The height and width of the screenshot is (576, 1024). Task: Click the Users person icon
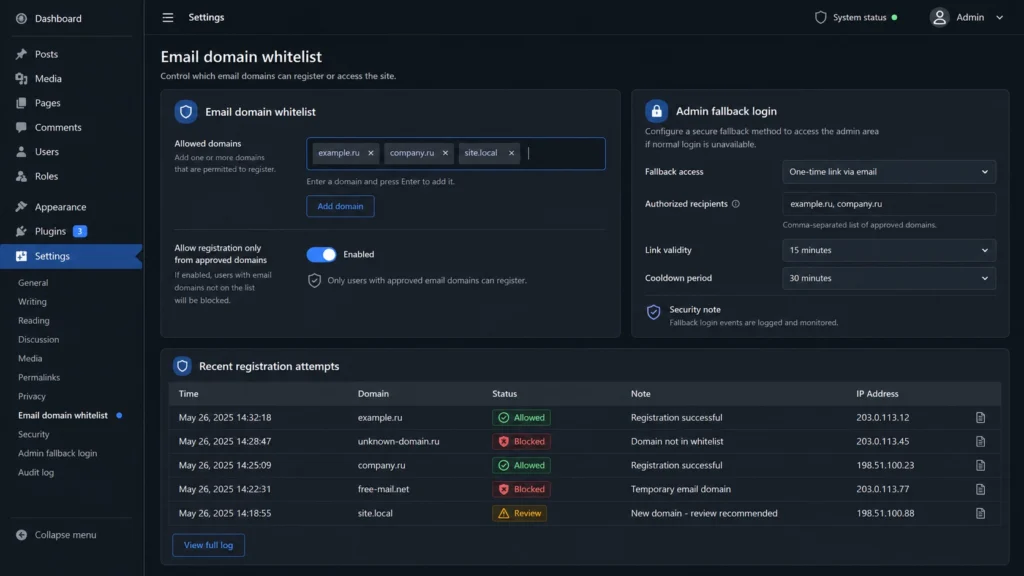(x=22, y=152)
